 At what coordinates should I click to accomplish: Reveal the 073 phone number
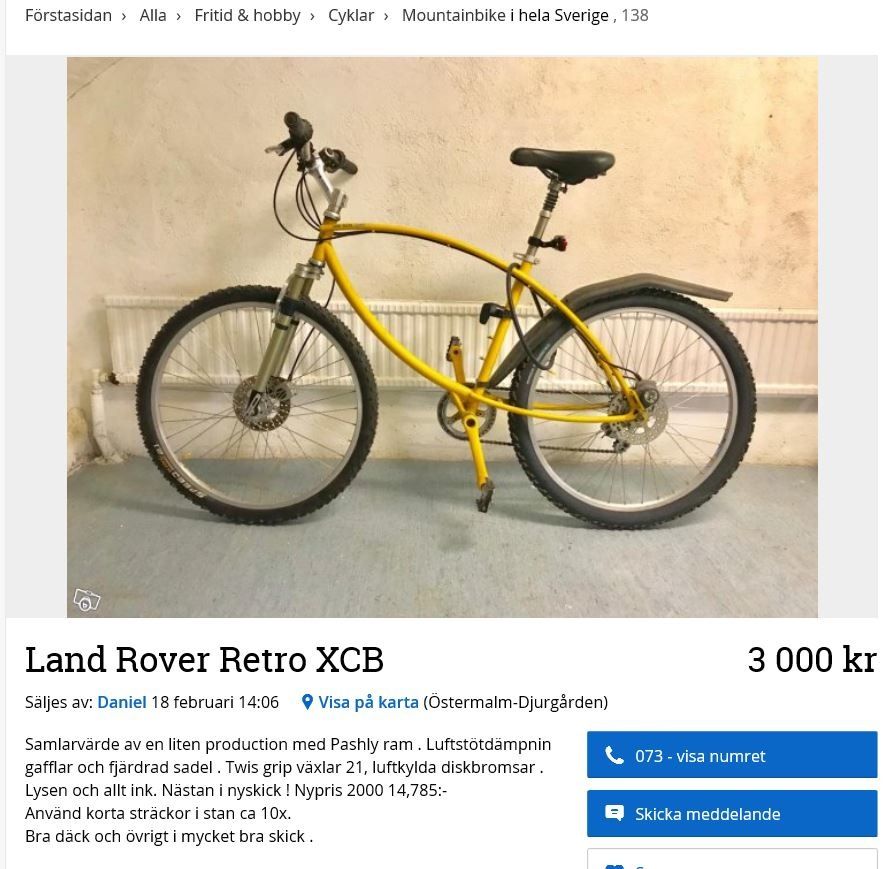(732, 755)
